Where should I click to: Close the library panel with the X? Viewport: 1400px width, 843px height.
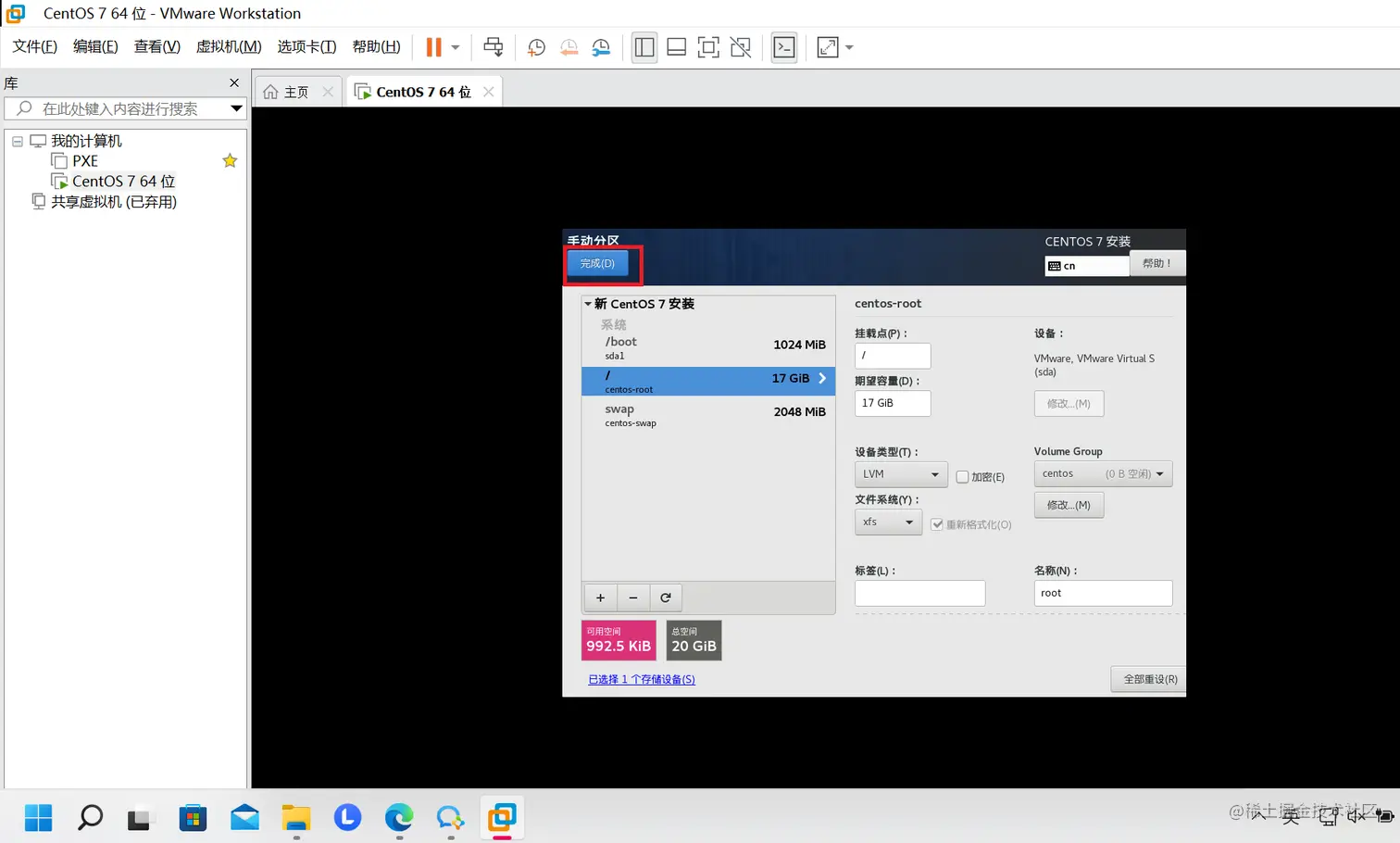tap(234, 82)
